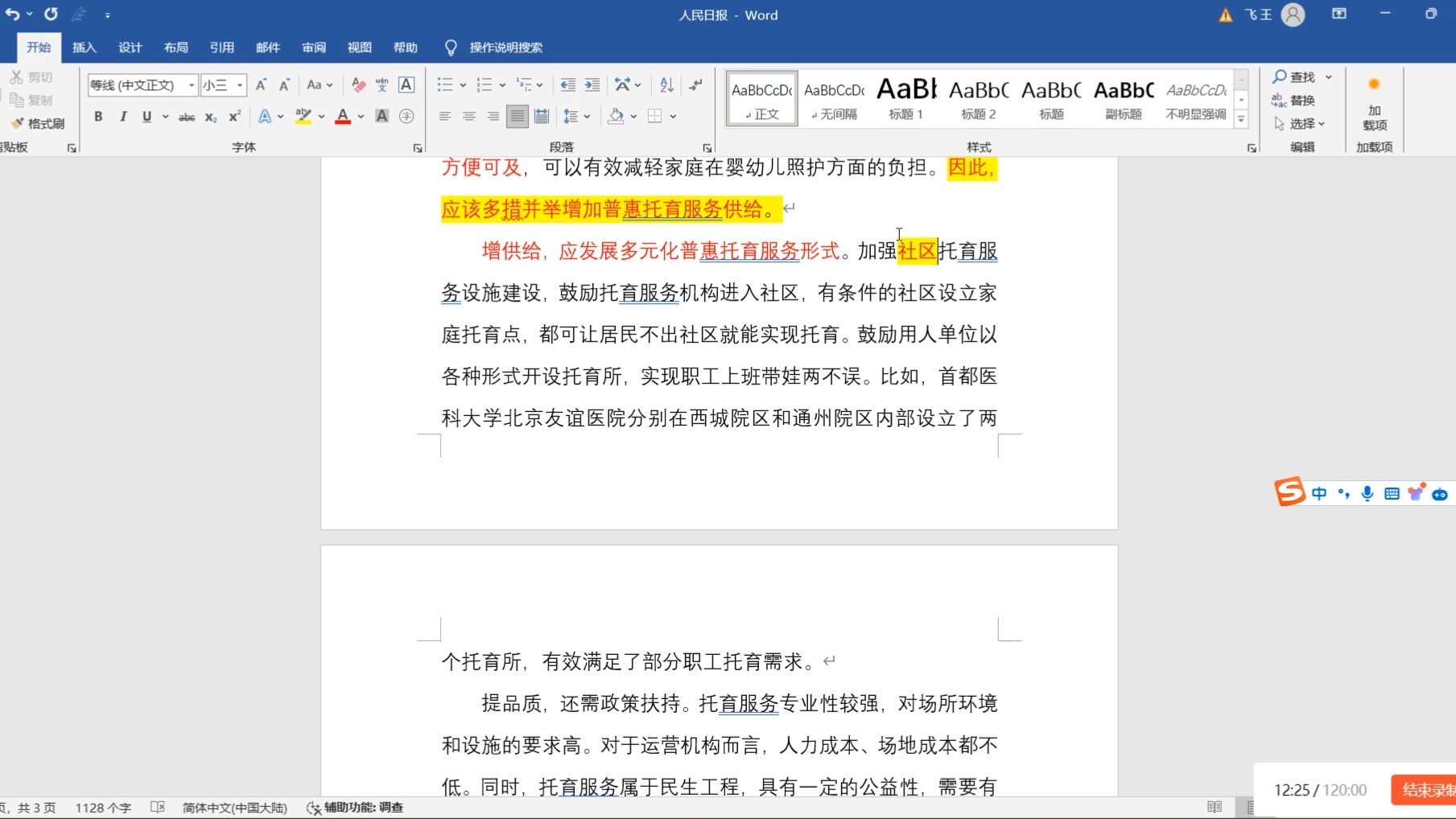Open borders dropdown arrow
This screenshot has width=1456, height=819.
point(673,117)
